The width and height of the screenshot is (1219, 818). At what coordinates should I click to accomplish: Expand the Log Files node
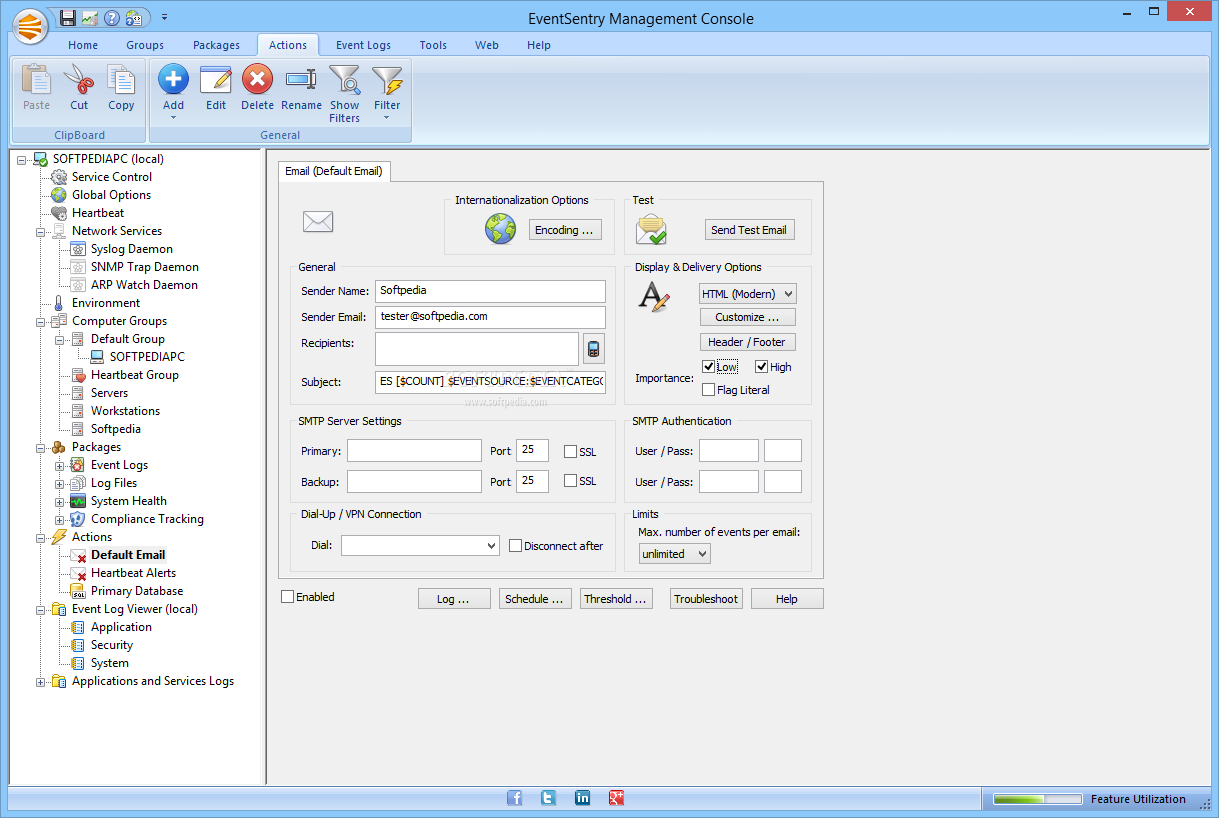[x=60, y=483]
